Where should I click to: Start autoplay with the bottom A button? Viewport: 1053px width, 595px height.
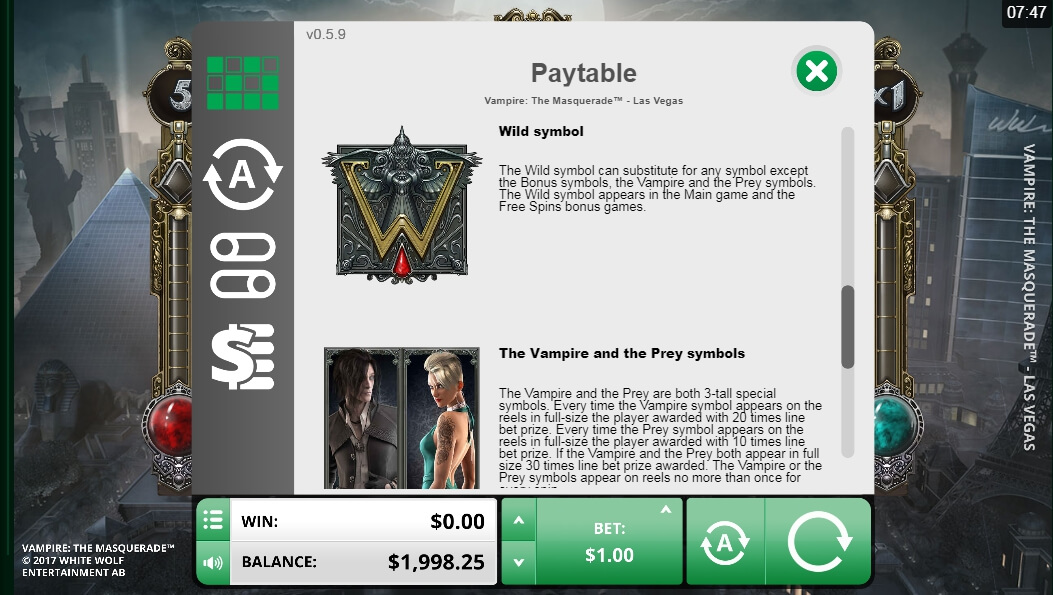coord(725,541)
